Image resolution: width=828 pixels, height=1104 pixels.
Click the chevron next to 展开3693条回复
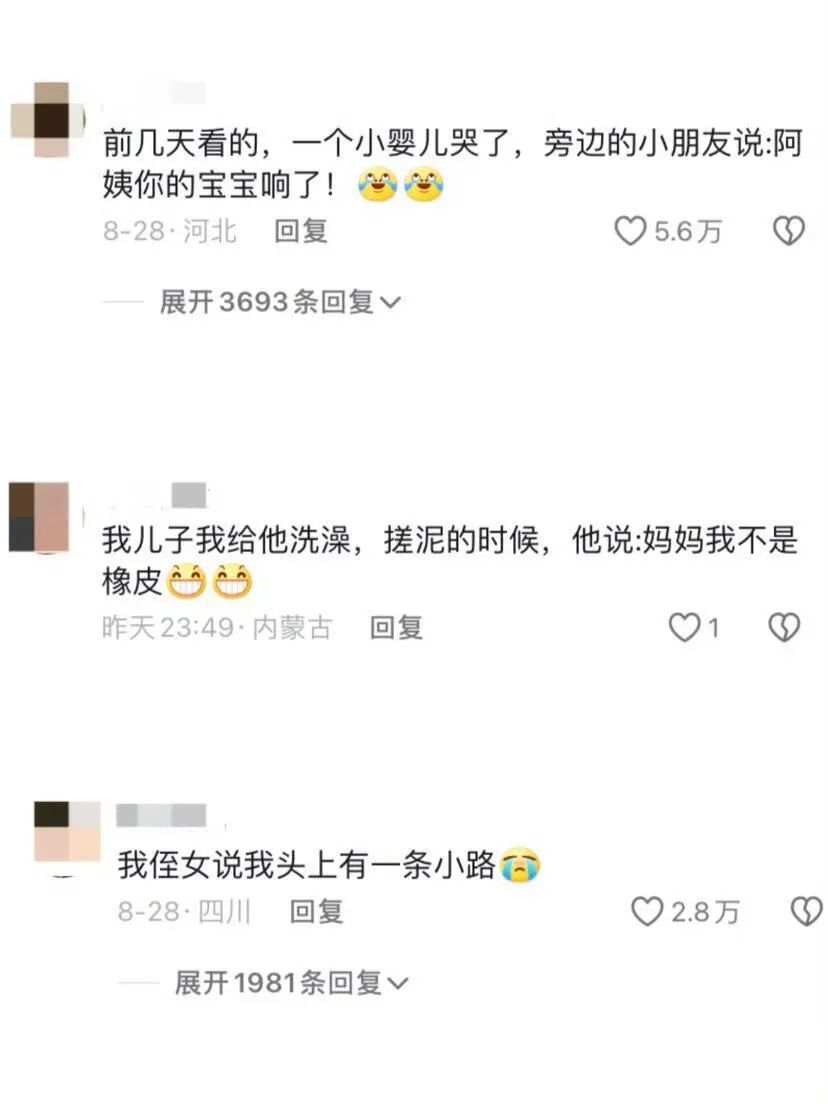point(390,303)
